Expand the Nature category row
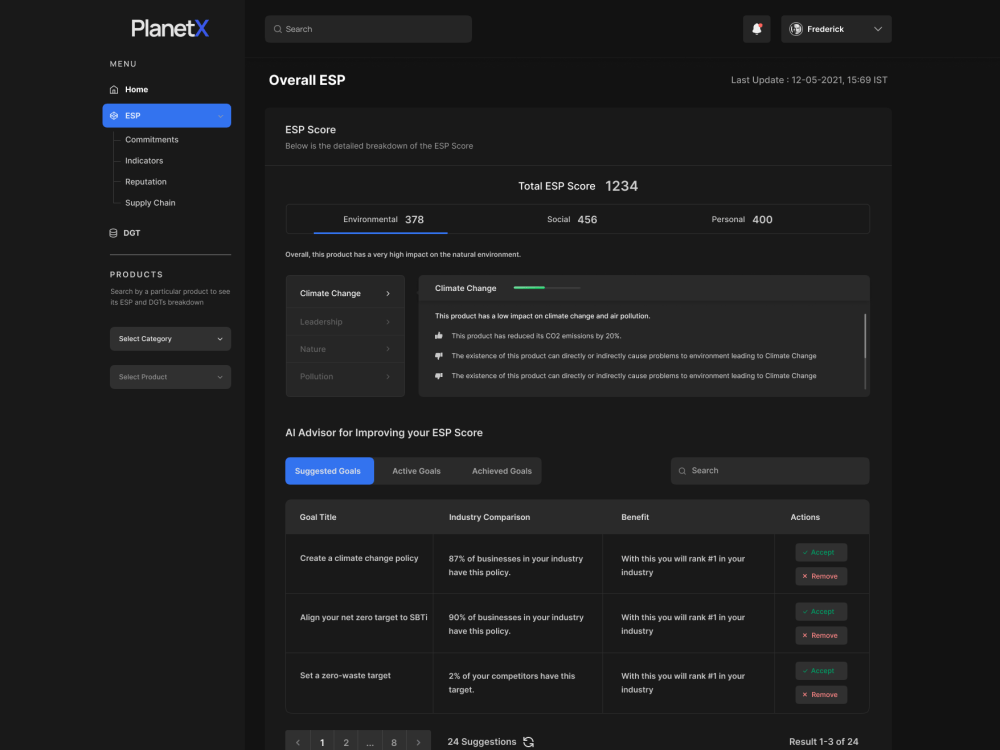 (345, 349)
